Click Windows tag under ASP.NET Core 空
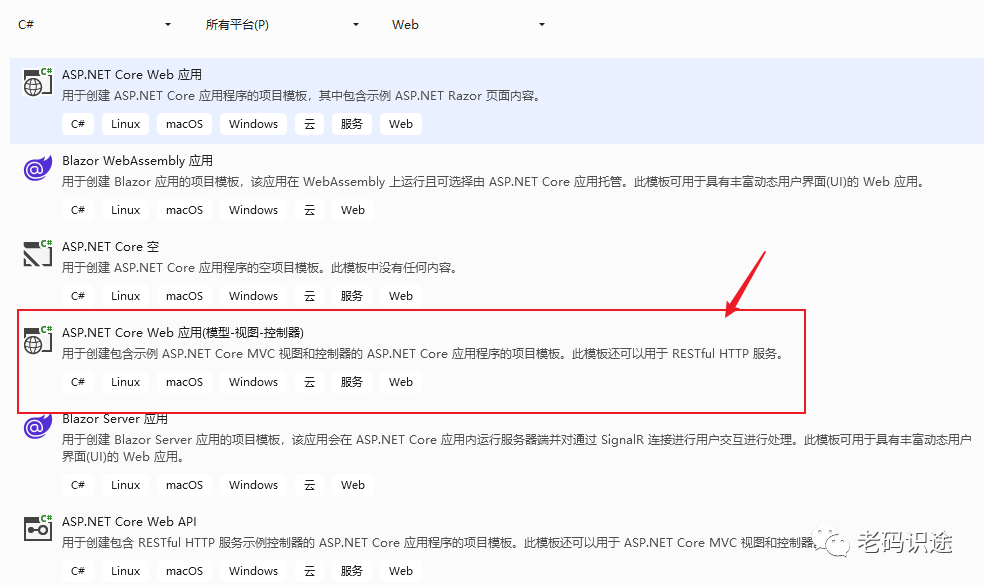The height and width of the screenshot is (585, 984). coord(254,296)
